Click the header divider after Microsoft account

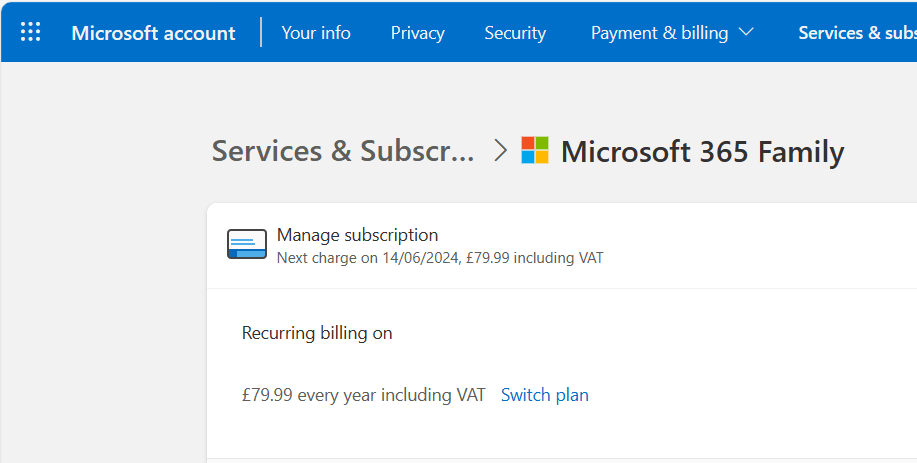[261, 32]
